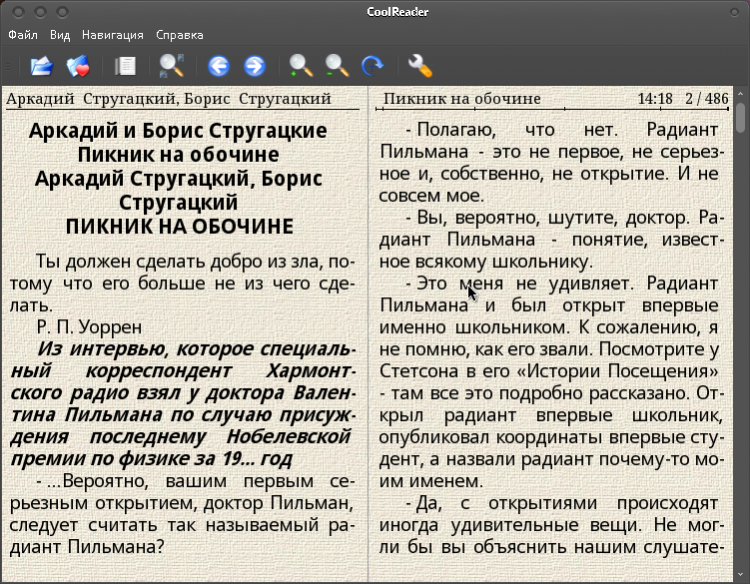Open the Навигация menu

pyautogui.click(x=112, y=34)
